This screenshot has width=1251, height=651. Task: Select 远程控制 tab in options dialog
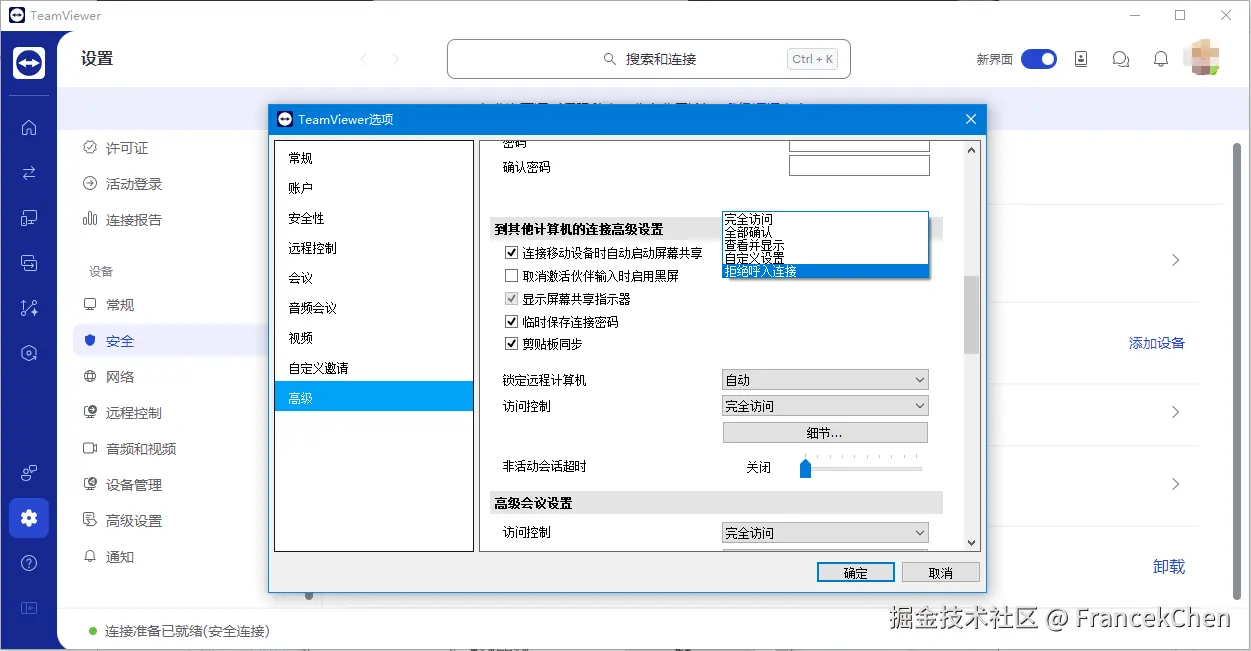373,248
